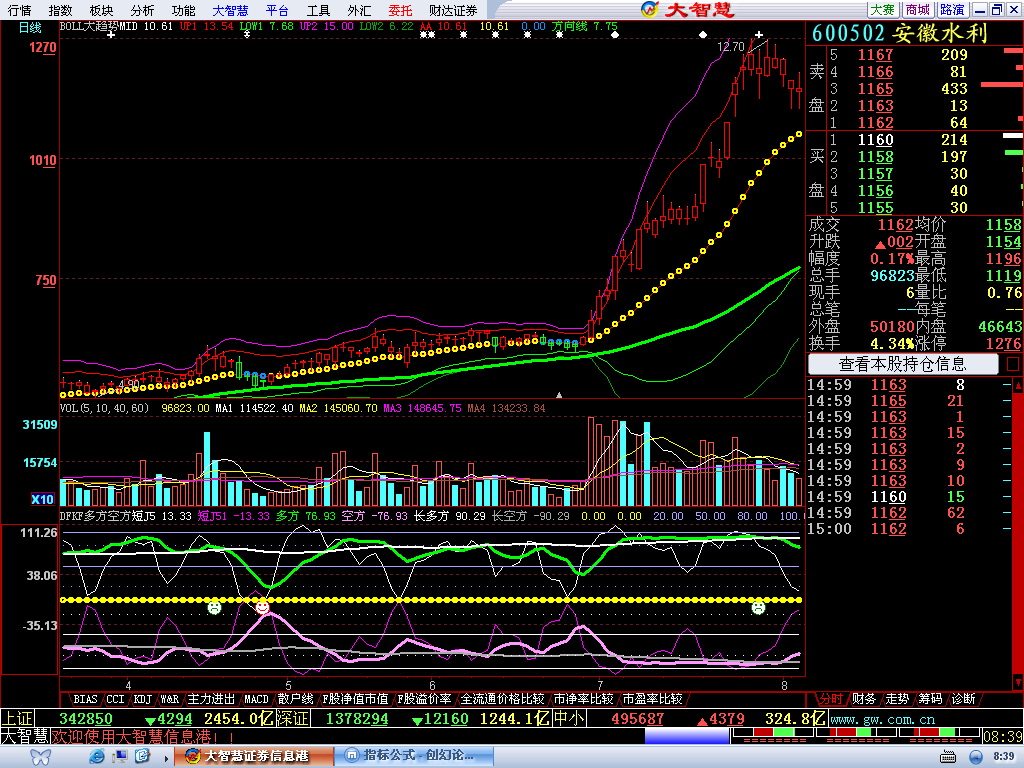This screenshot has width=1024, height=768.
Task: Click the scroll-down arrow of the tick list
Action: 1017,682
